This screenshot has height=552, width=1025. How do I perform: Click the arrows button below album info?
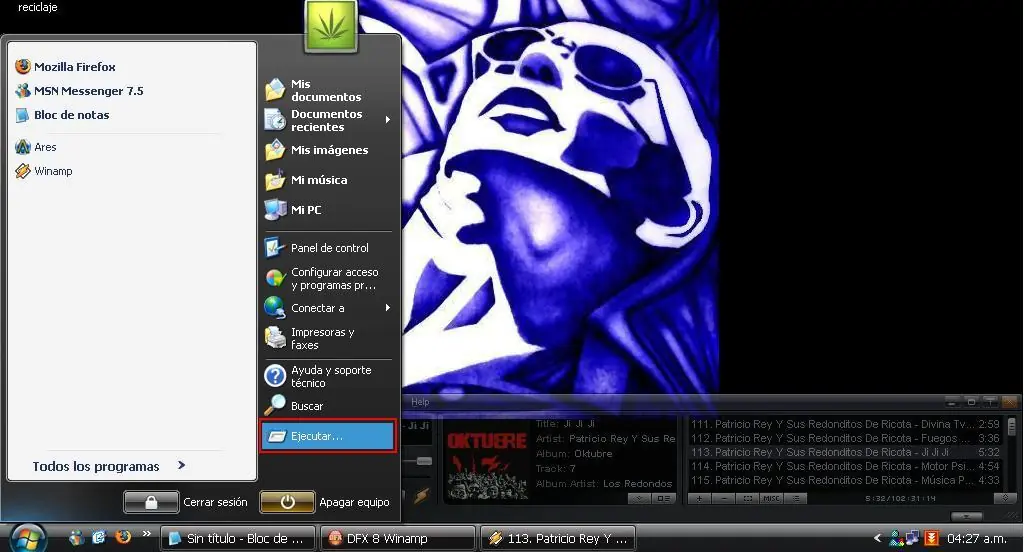click(x=639, y=498)
